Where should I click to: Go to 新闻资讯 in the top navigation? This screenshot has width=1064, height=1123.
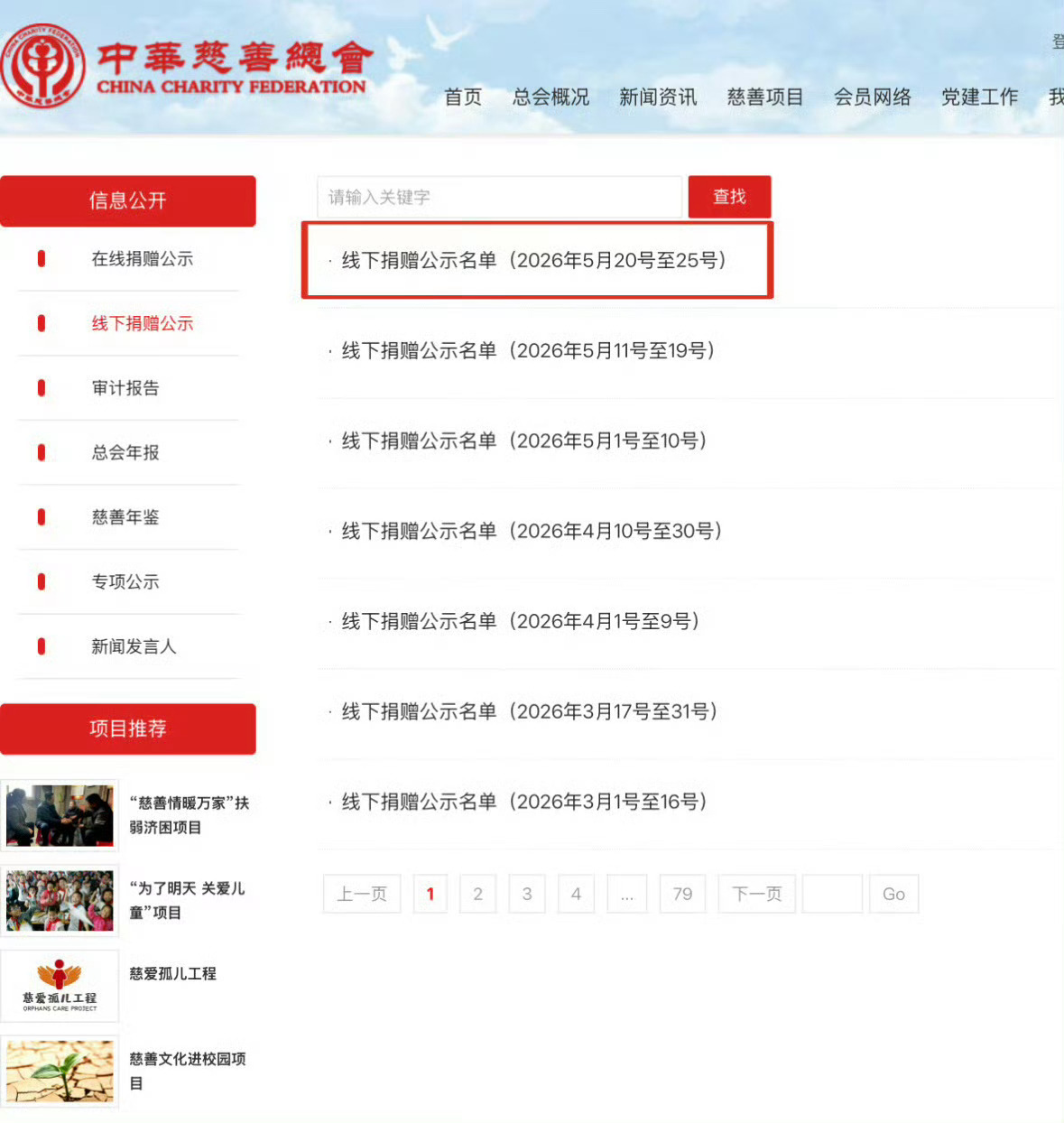click(x=658, y=97)
